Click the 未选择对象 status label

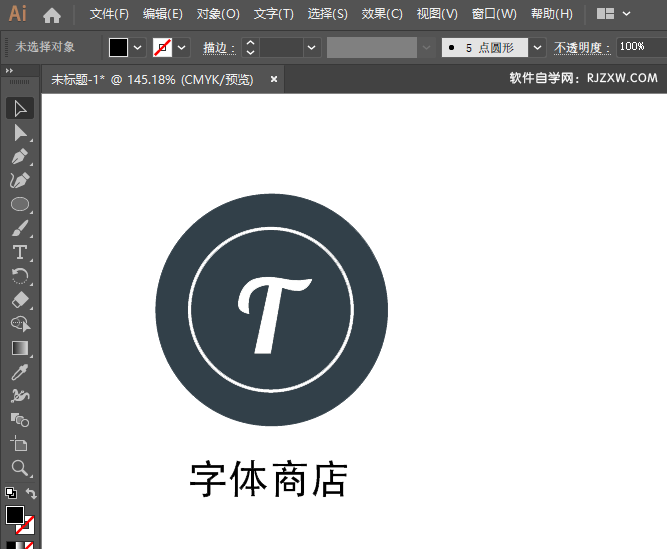point(45,47)
